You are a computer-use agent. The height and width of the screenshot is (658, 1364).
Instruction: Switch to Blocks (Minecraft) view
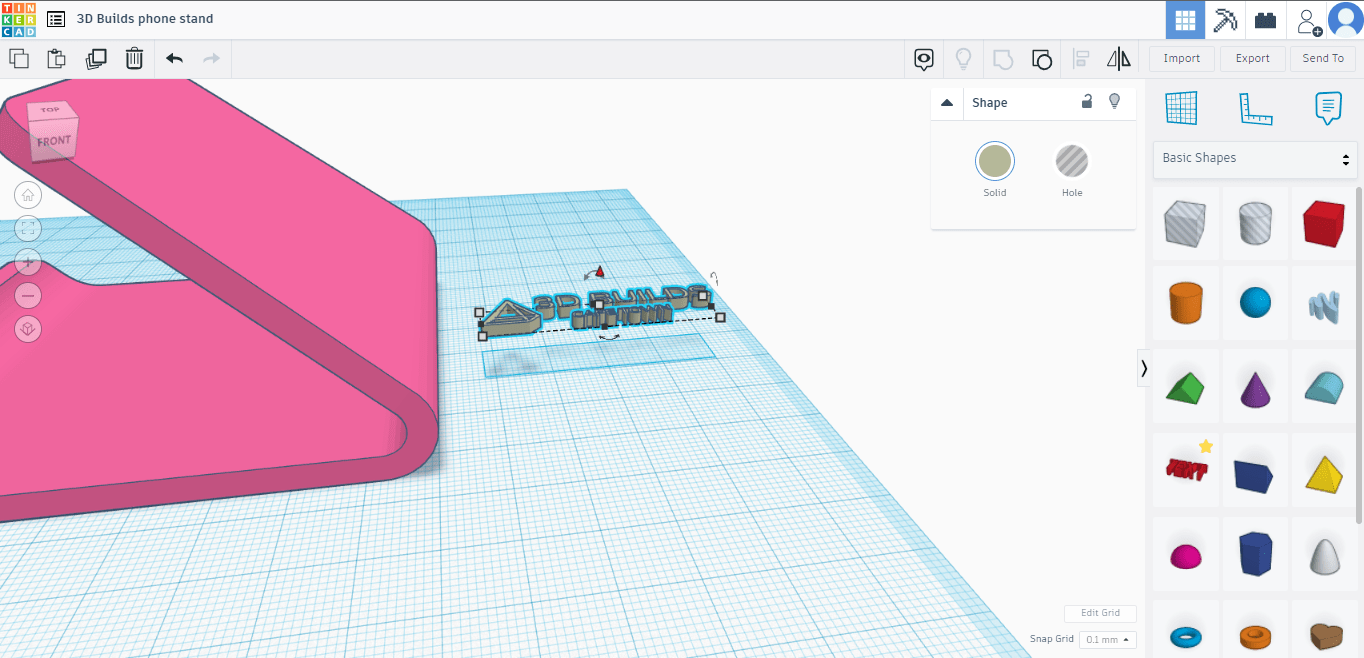coord(1225,20)
